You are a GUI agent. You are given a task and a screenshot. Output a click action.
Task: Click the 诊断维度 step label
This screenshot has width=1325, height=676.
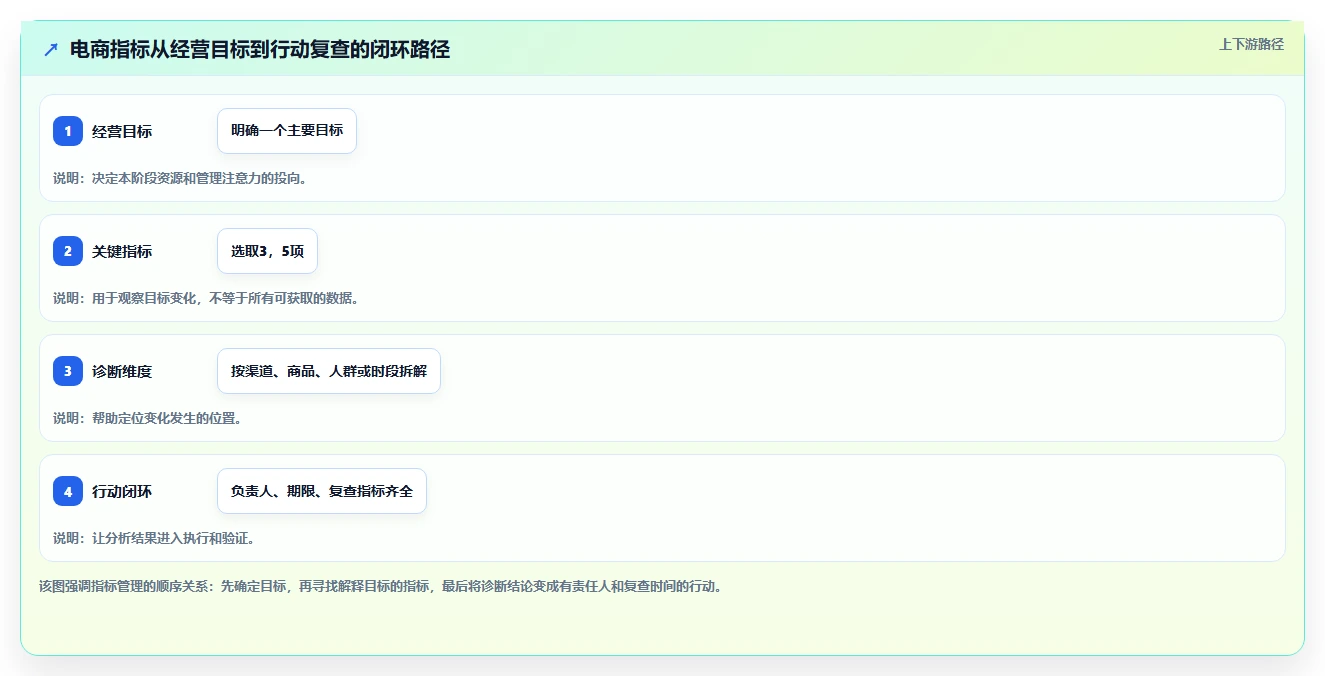point(122,371)
